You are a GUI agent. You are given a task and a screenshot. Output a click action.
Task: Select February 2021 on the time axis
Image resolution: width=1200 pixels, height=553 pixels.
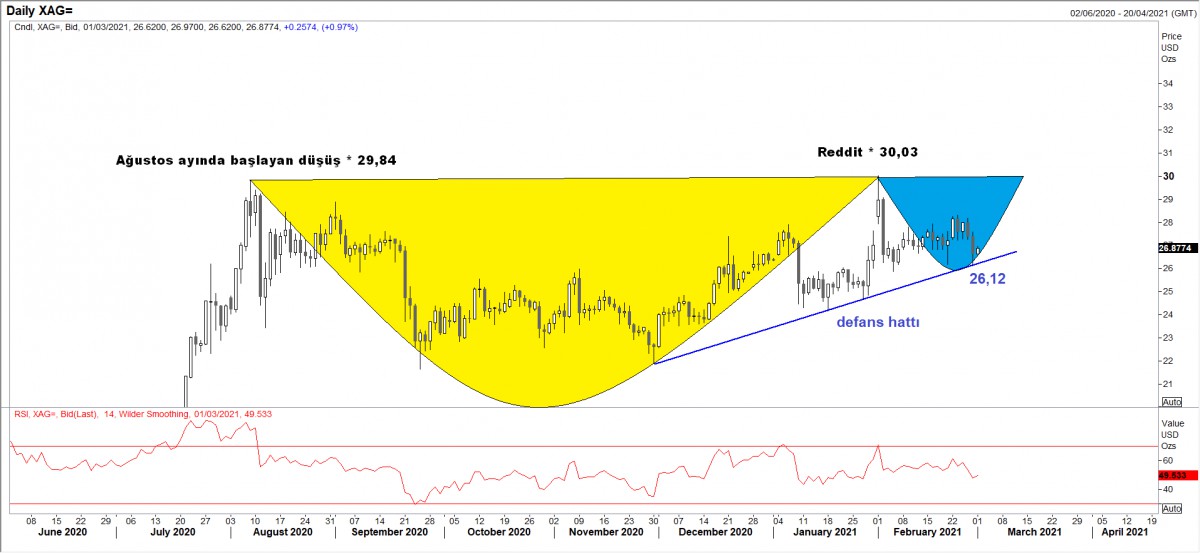(x=920, y=534)
